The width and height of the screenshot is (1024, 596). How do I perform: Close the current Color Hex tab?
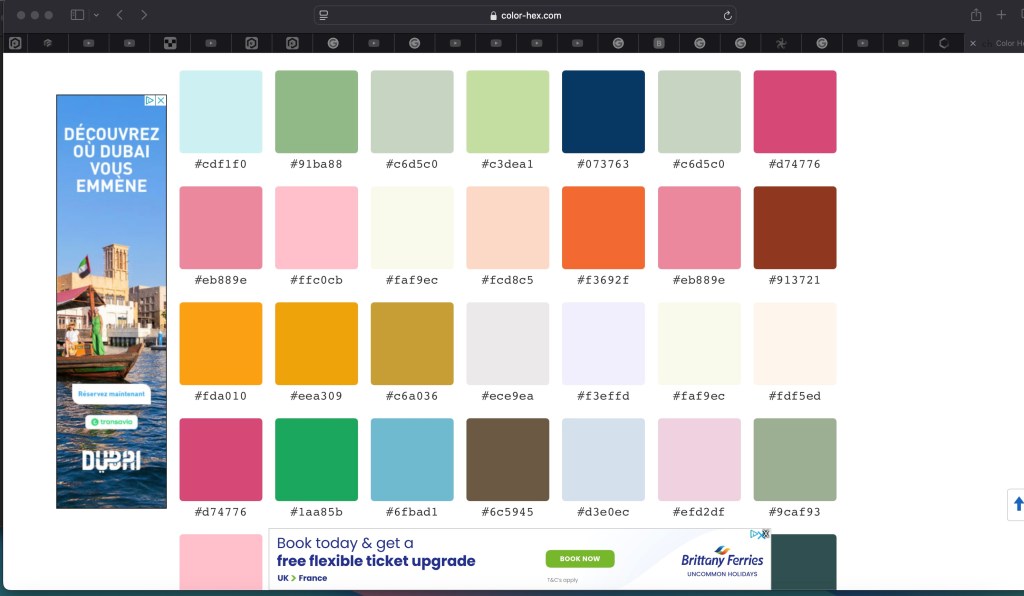coord(973,43)
